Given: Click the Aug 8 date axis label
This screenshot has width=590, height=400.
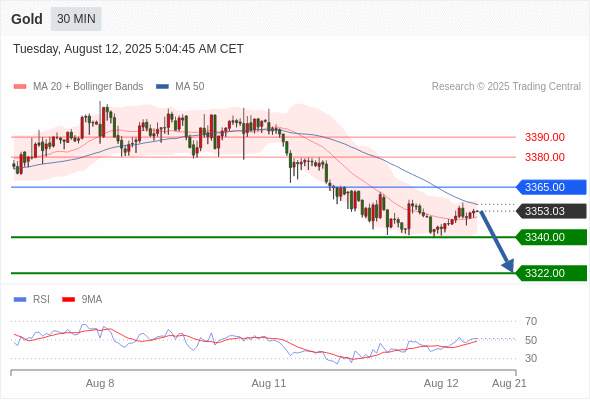Looking at the screenshot, I should click(100, 383).
